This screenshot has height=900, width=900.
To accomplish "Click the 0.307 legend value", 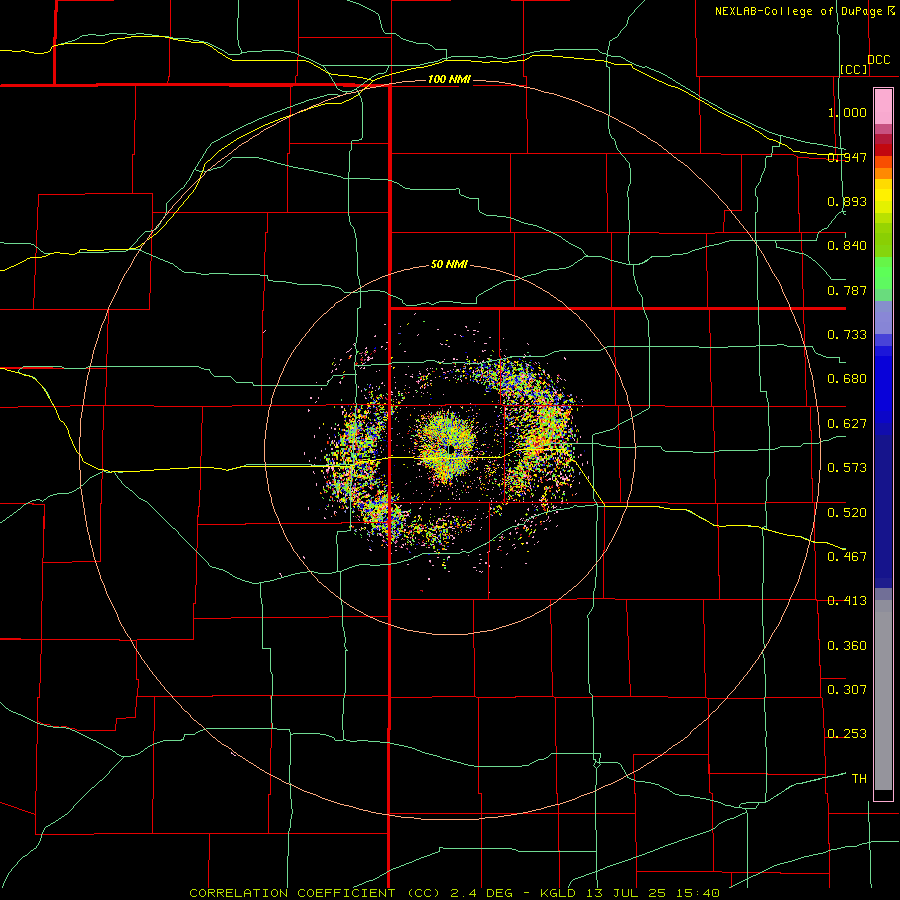I will (x=847, y=689).
